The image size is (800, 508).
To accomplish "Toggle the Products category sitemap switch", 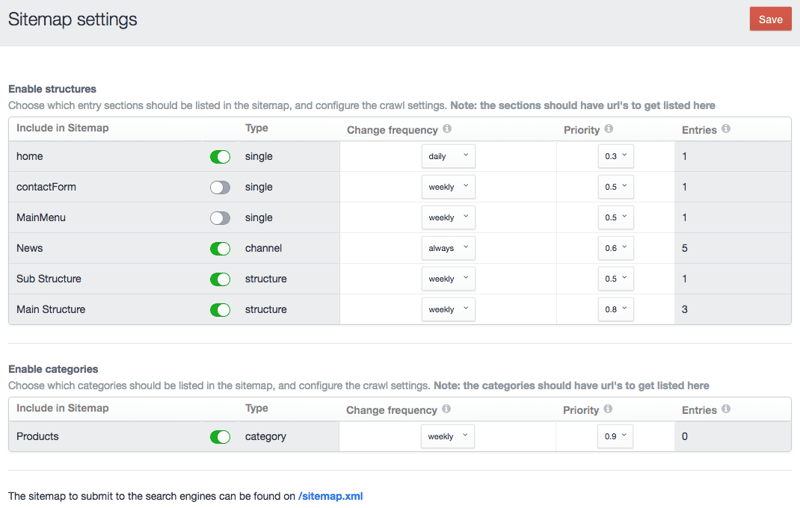I will (x=220, y=437).
